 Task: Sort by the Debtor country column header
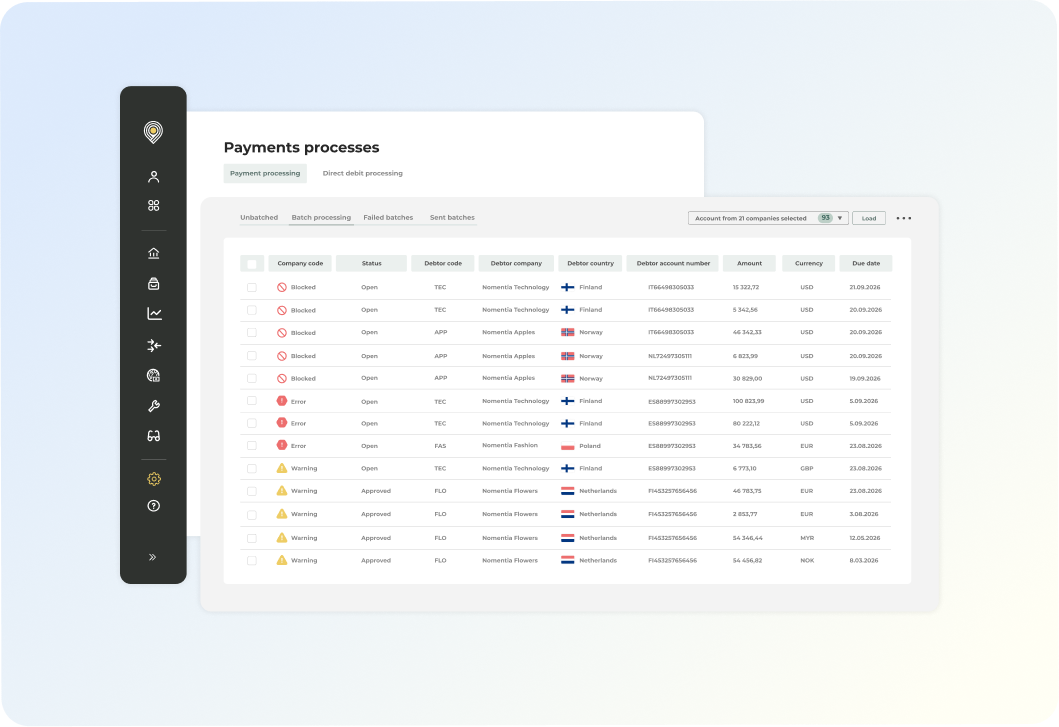point(590,264)
